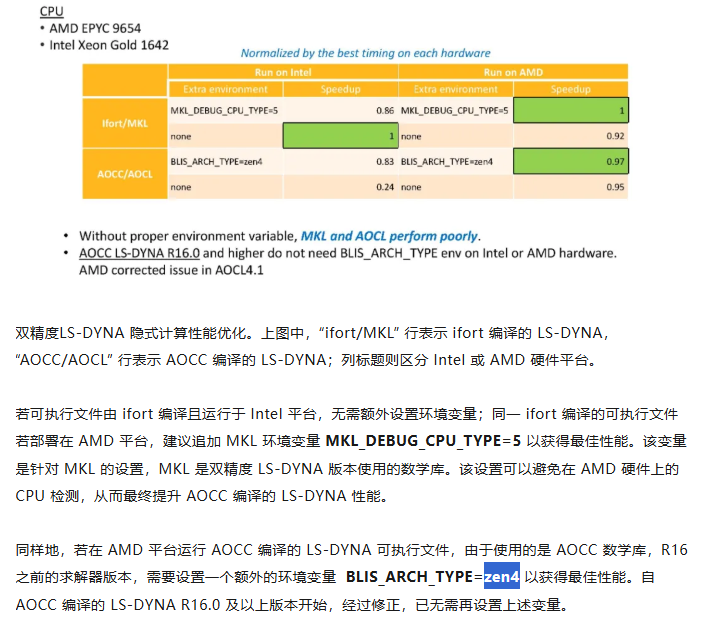Viewport: 706px width, 626px height.
Task: Click the italic caption 'Normalized by the best timing'
Action: (365, 53)
